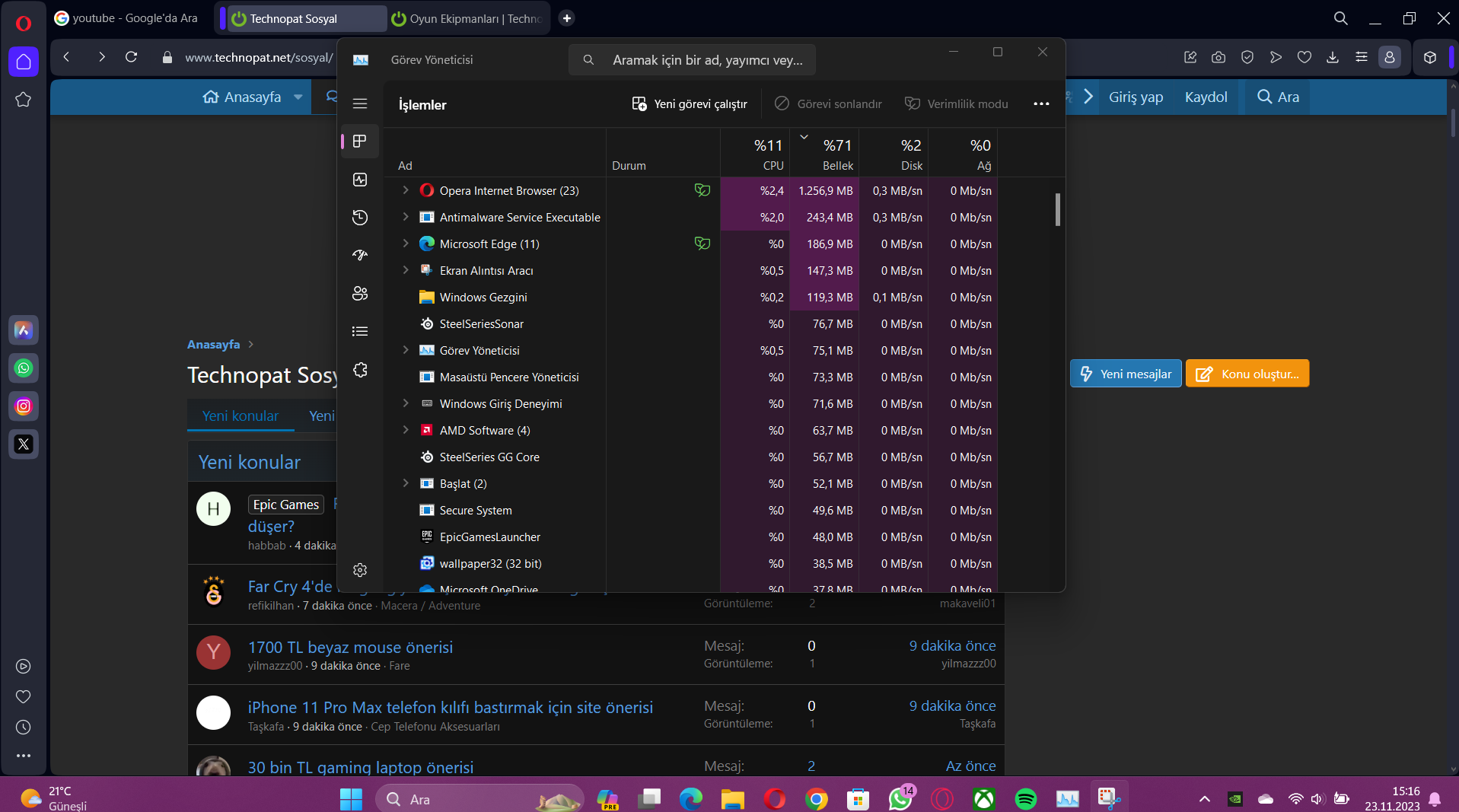This screenshot has width=1459, height=812.
Task: Select the Yeni konular tab
Action: pyautogui.click(x=241, y=416)
